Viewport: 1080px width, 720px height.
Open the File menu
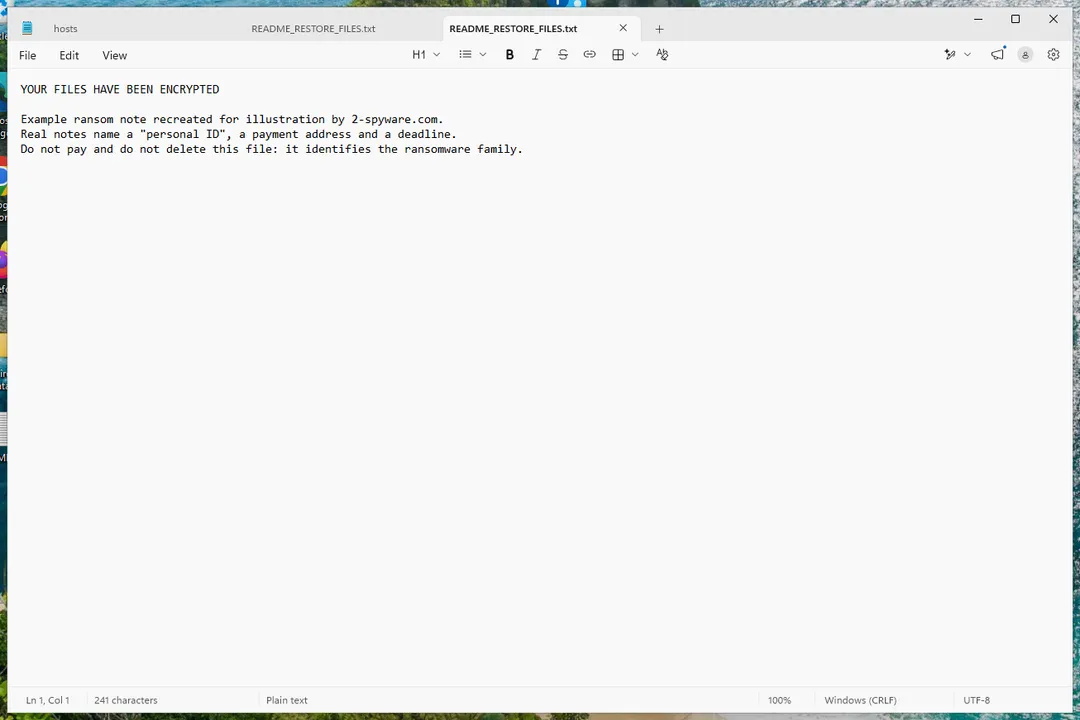[28, 56]
